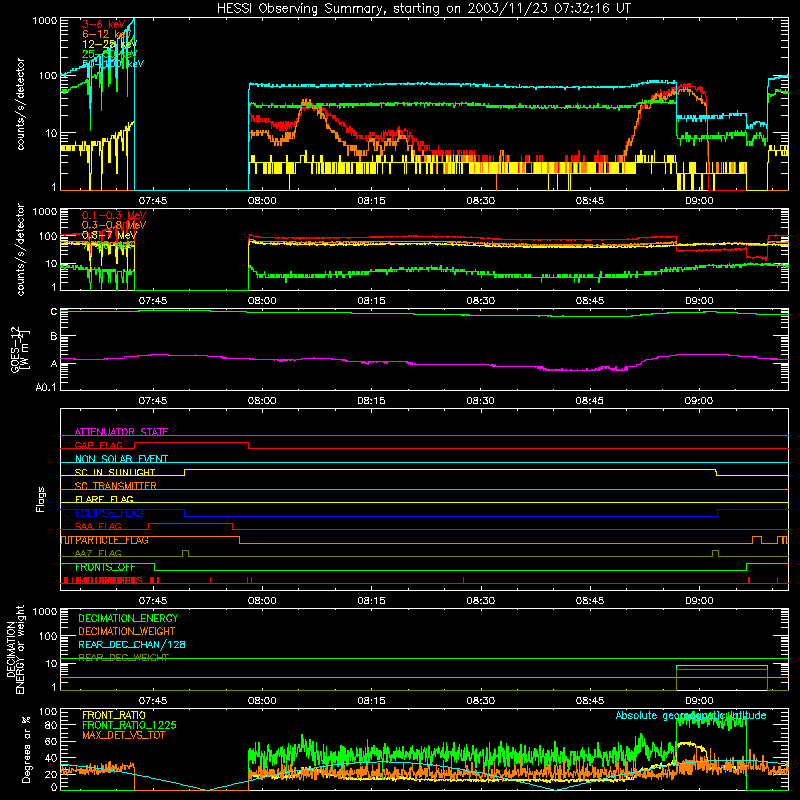
Task: Click the Degrees or % axis title
Action: (26, 749)
